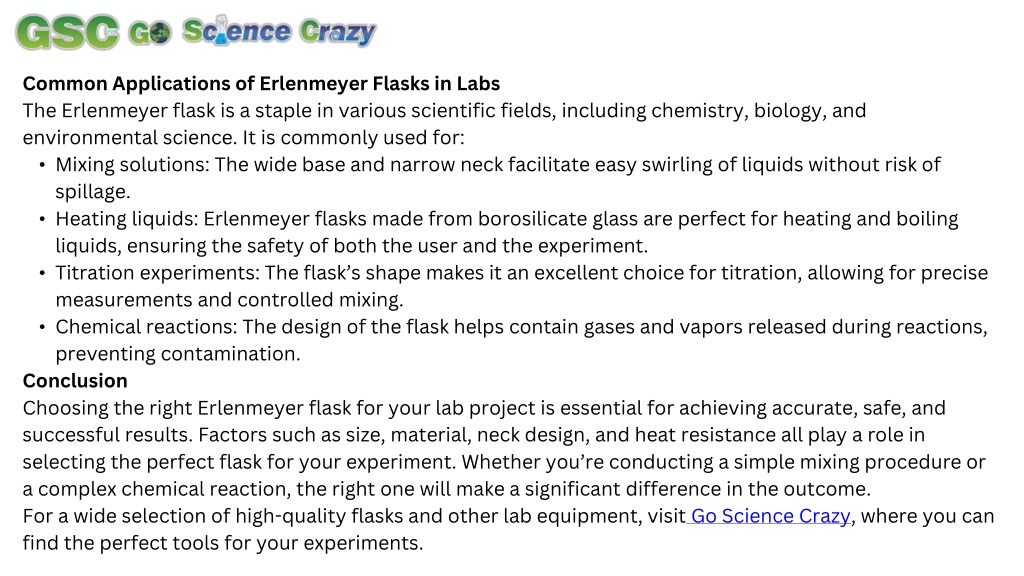Screen dimensions: 1024x576
Task: Click the 'Chemical reactions:' label text
Action: point(146,327)
